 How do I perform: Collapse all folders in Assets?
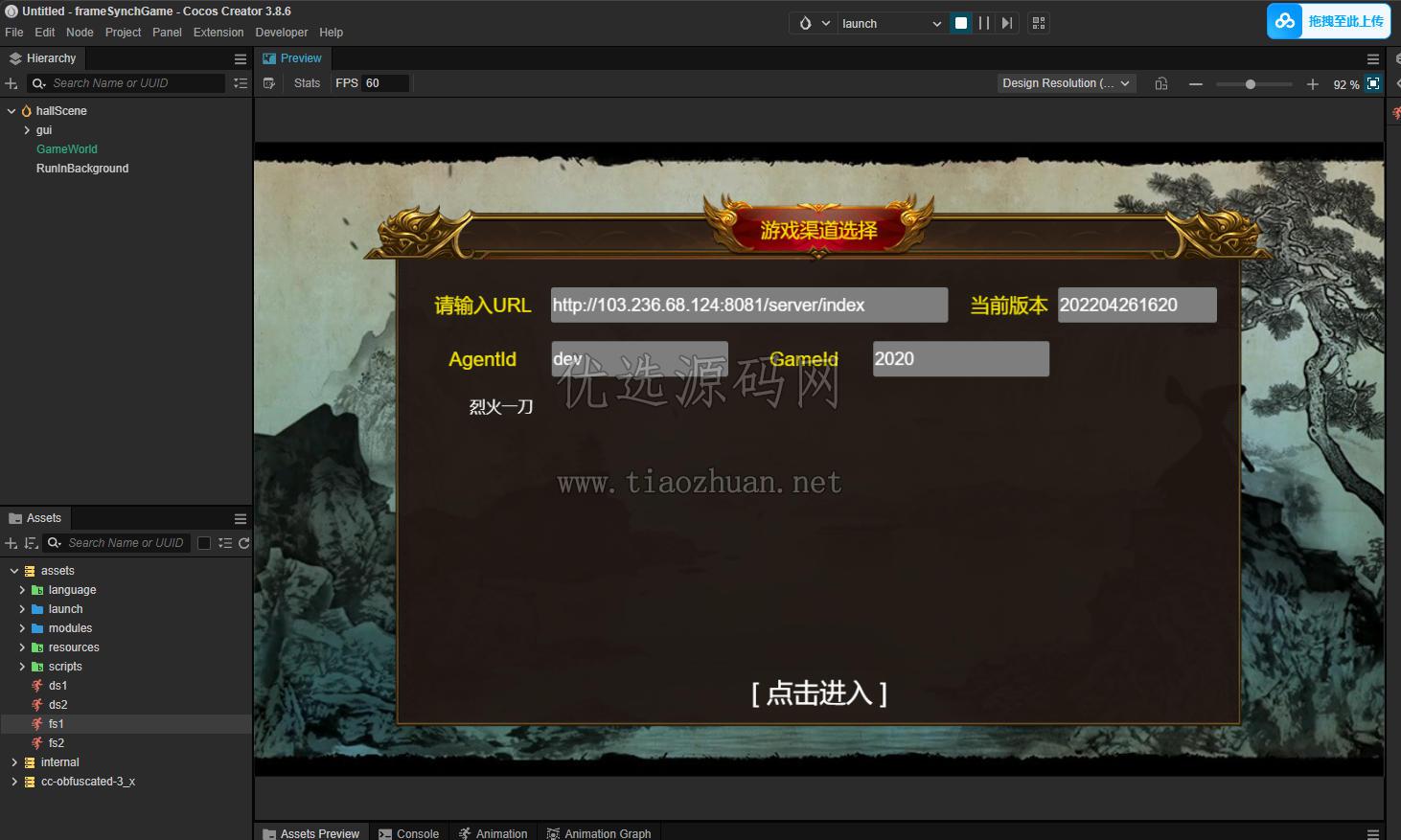click(x=225, y=543)
